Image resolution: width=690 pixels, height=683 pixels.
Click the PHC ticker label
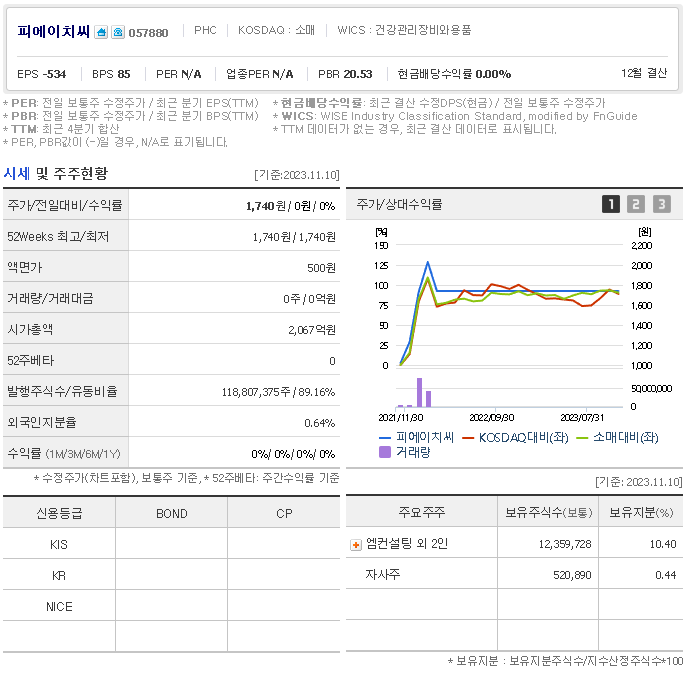pyautogui.click(x=206, y=30)
